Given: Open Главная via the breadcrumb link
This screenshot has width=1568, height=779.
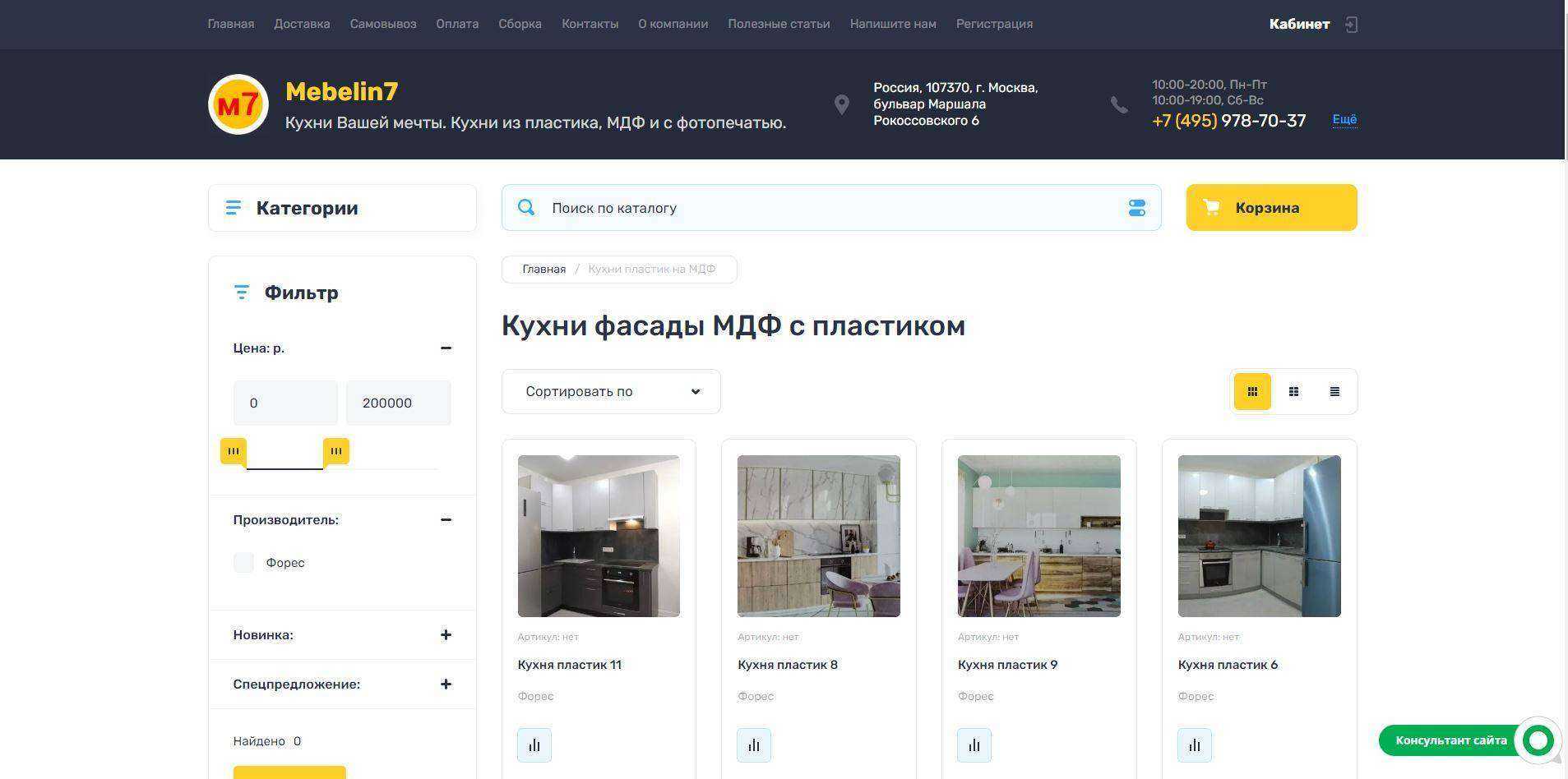Looking at the screenshot, I should click(543, 269).
